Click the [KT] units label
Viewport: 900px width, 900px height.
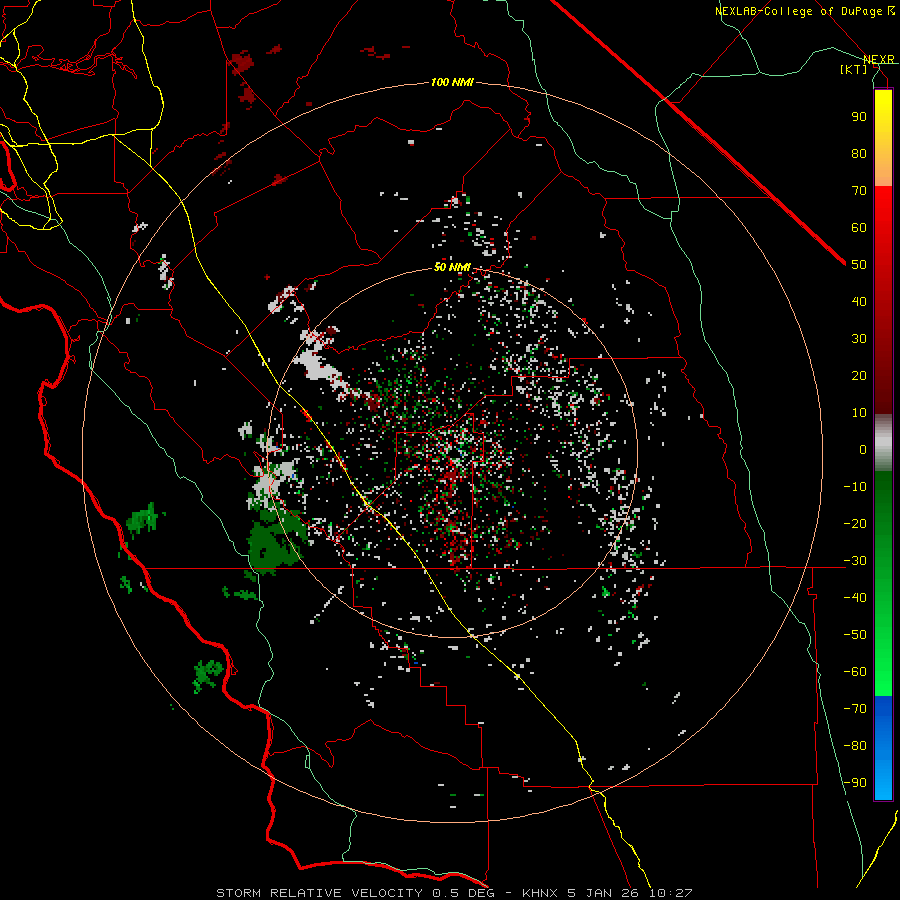(853, 69)
